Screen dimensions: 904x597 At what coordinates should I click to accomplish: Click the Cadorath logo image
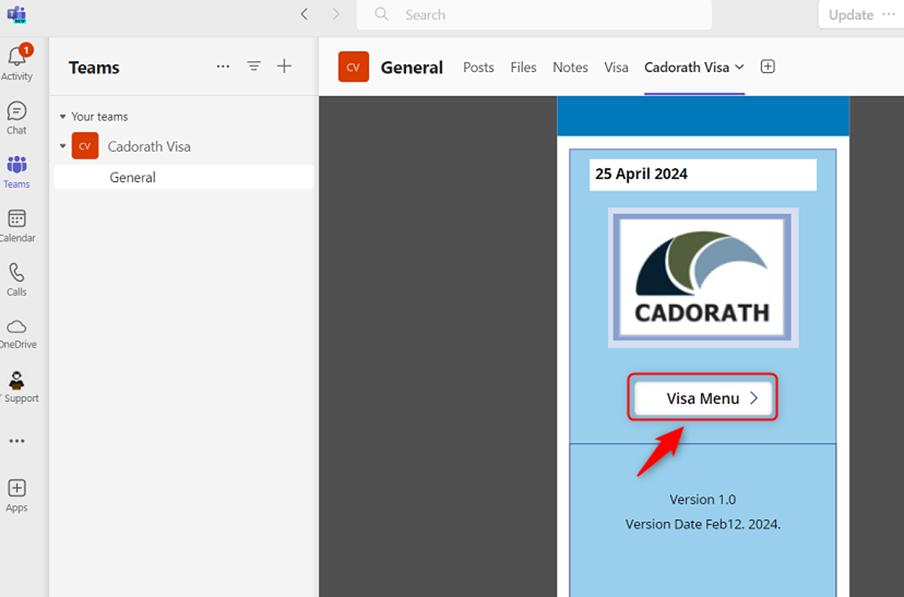703,278
